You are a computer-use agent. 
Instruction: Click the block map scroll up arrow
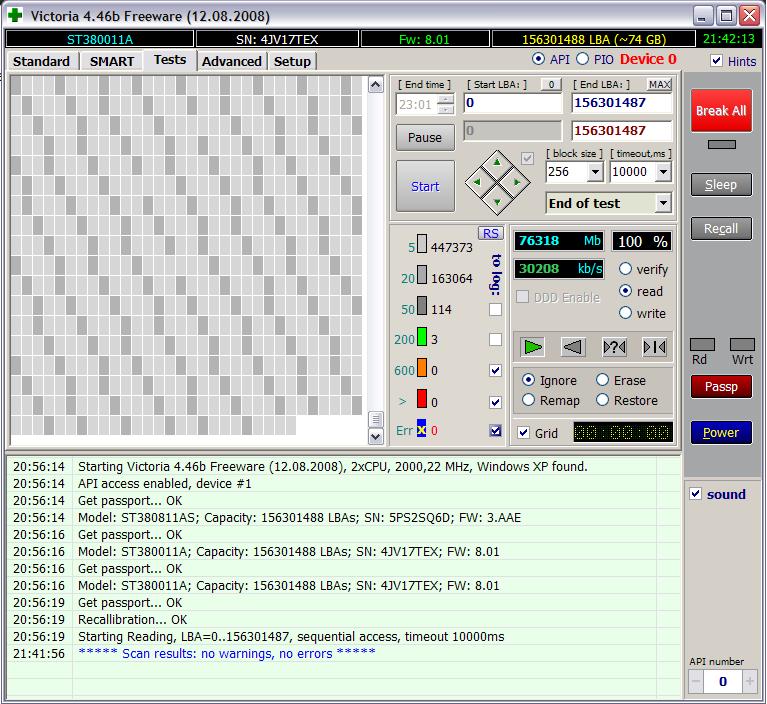(x=376, y=85)
